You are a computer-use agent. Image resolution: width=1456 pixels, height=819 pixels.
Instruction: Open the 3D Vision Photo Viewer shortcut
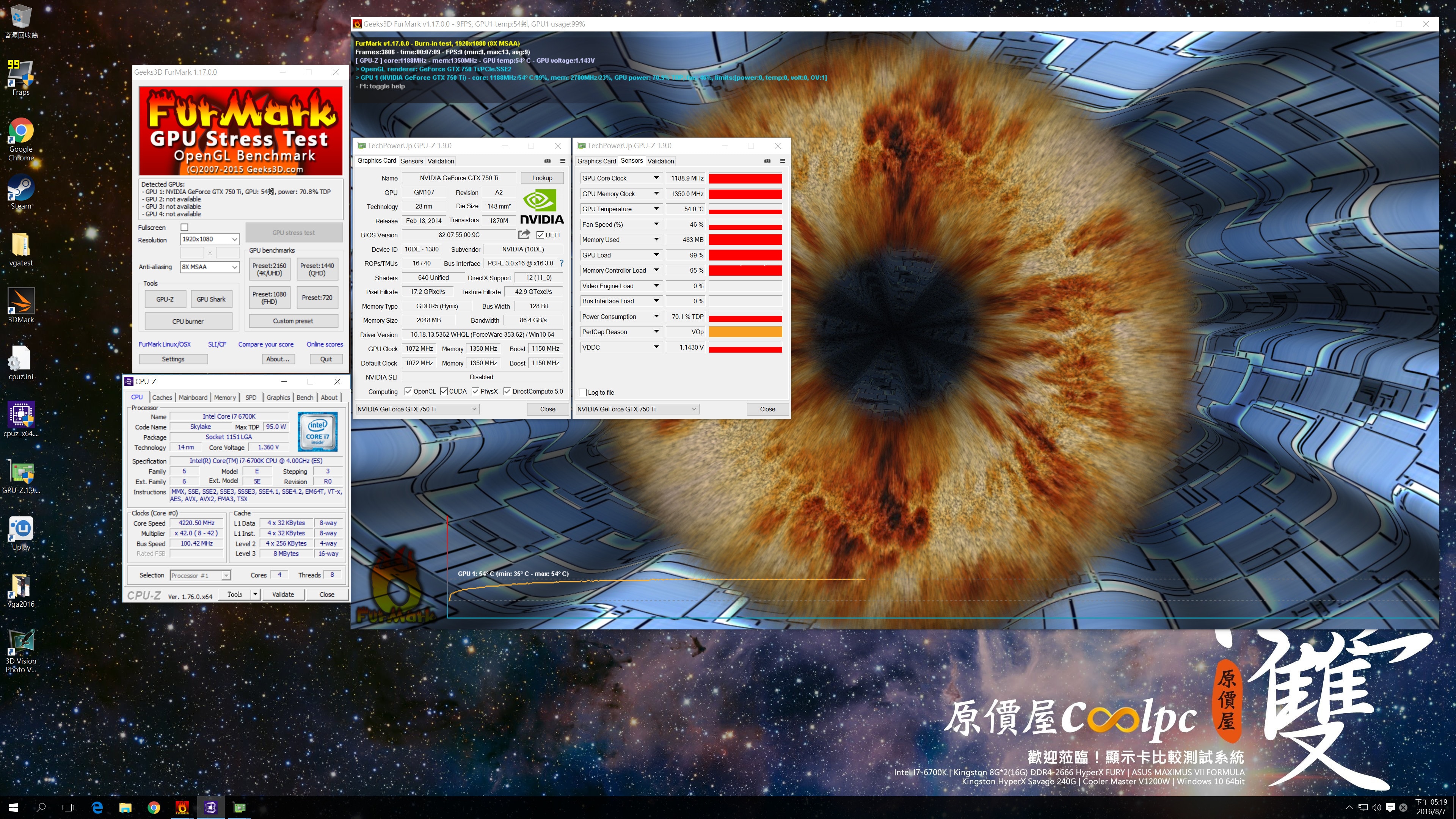pos(21,651)
